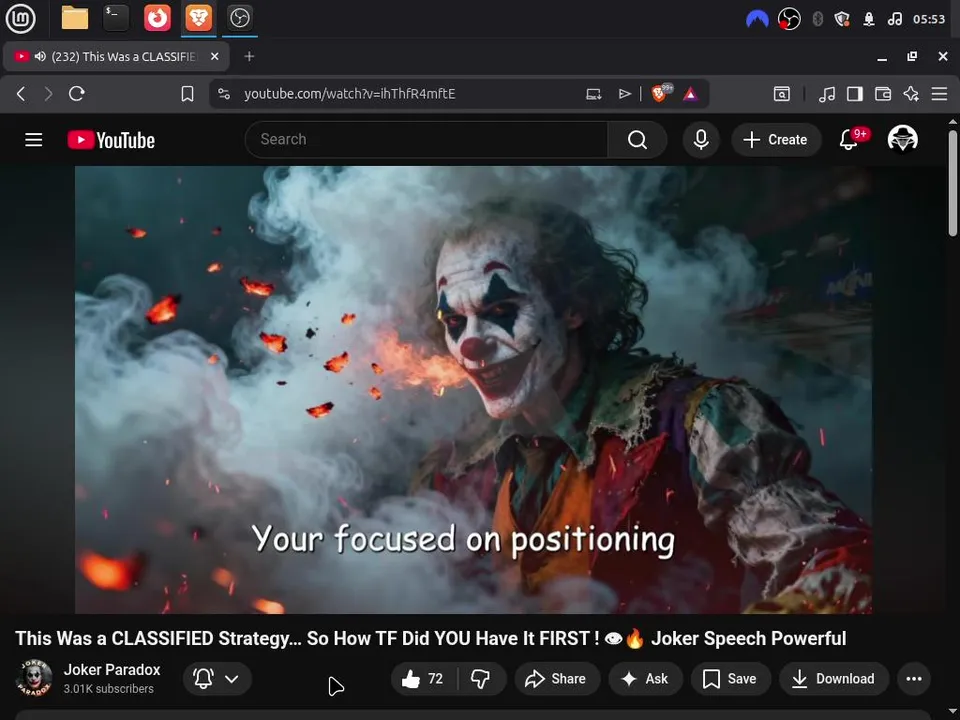960x720 pixels.
Task: Open the NordVPN tray icon
Action: click(757, 20)
